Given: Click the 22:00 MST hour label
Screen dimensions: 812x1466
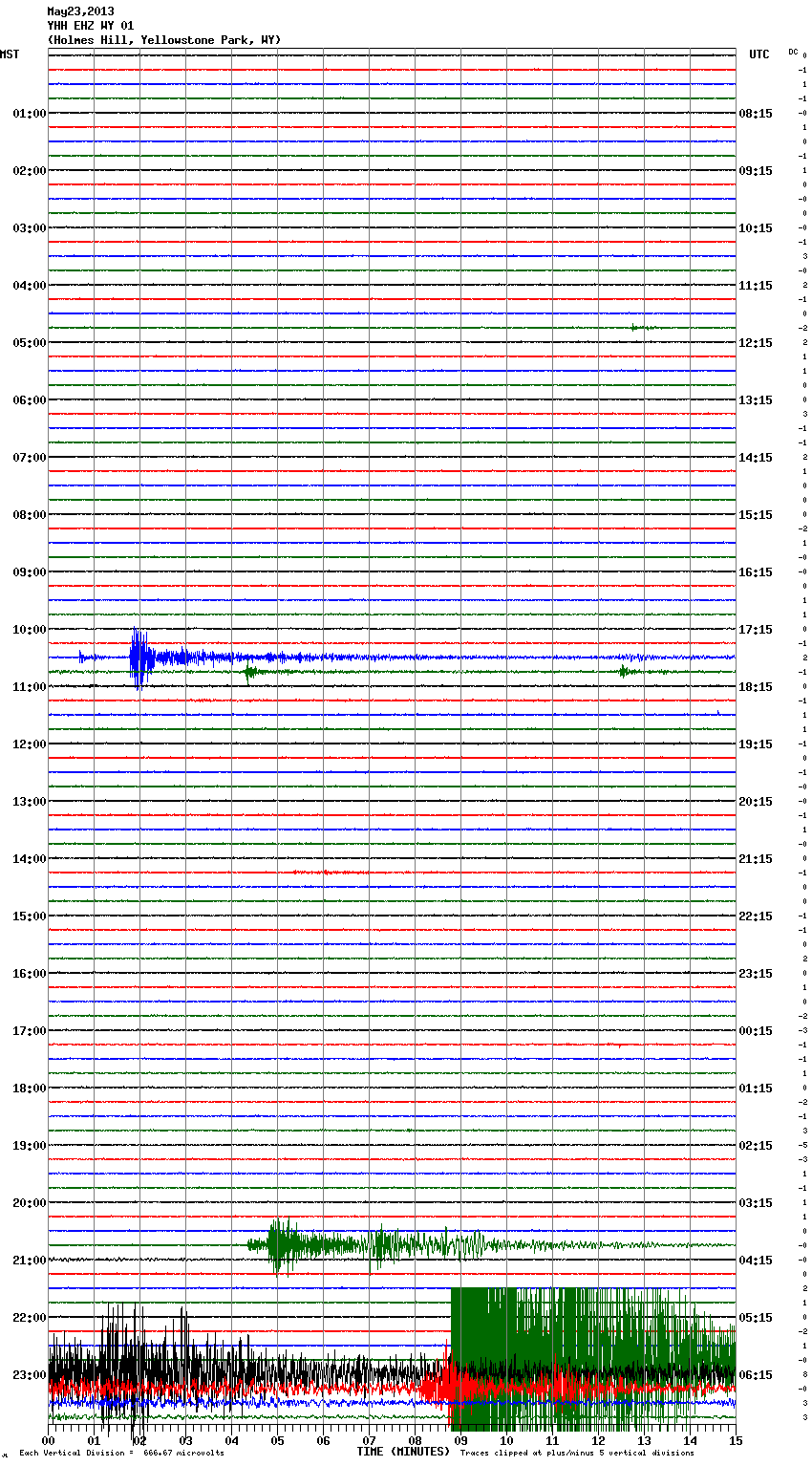Looking at the screenshot, I should click(x=30, y=1318).
